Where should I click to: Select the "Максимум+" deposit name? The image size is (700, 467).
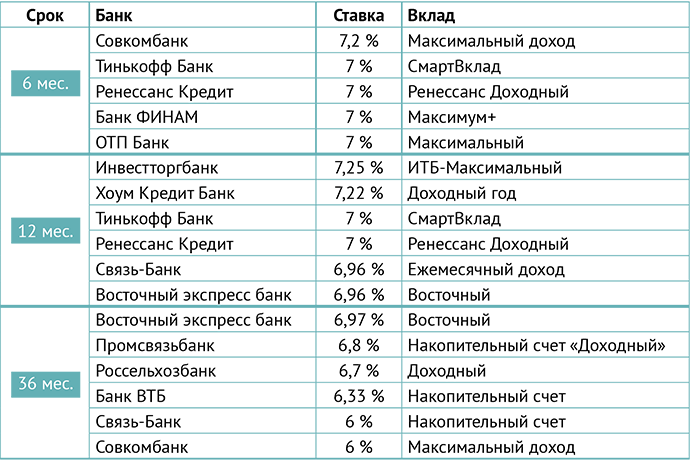(x=452, y=117)
